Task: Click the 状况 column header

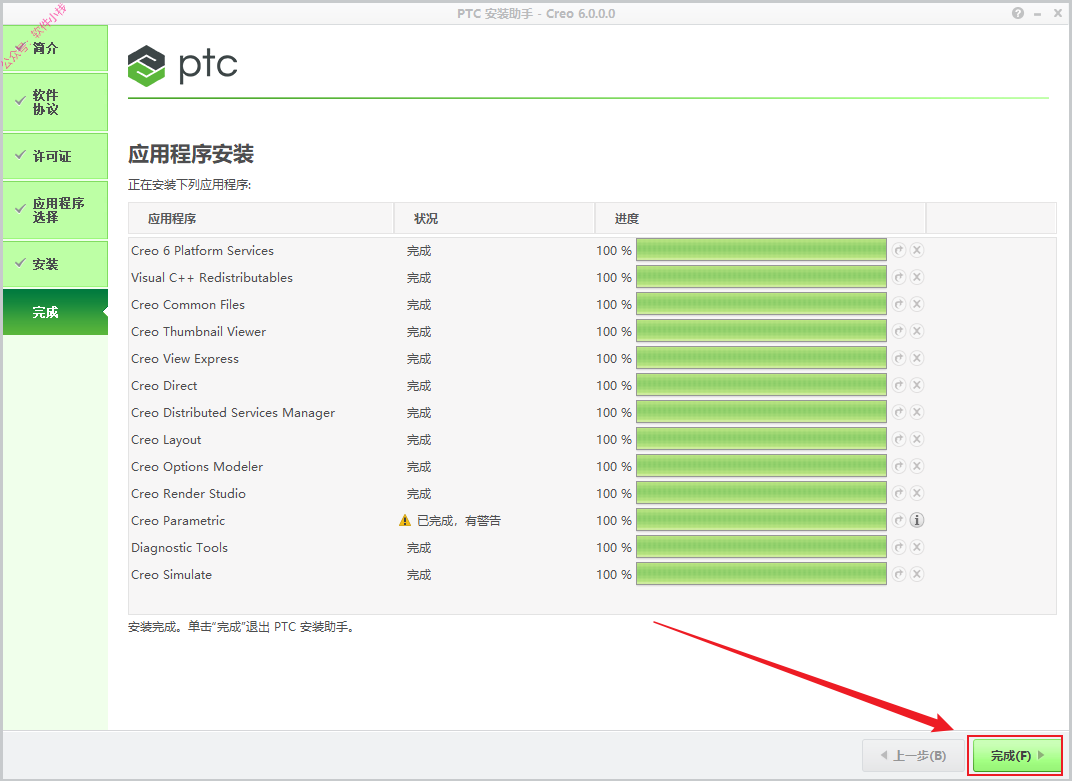Action: pos(494,218)
